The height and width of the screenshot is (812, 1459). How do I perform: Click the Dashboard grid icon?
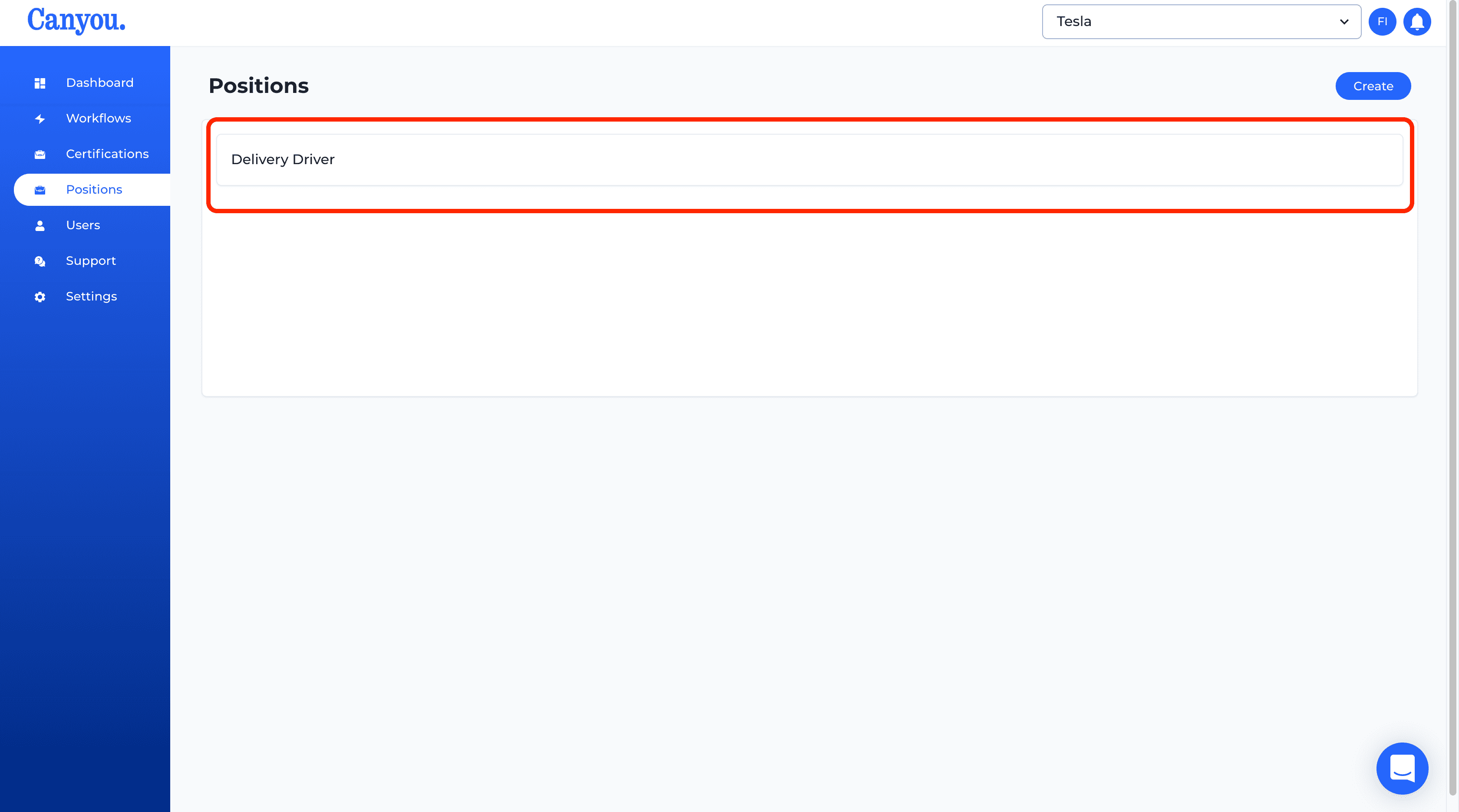(x=40, y=83)
